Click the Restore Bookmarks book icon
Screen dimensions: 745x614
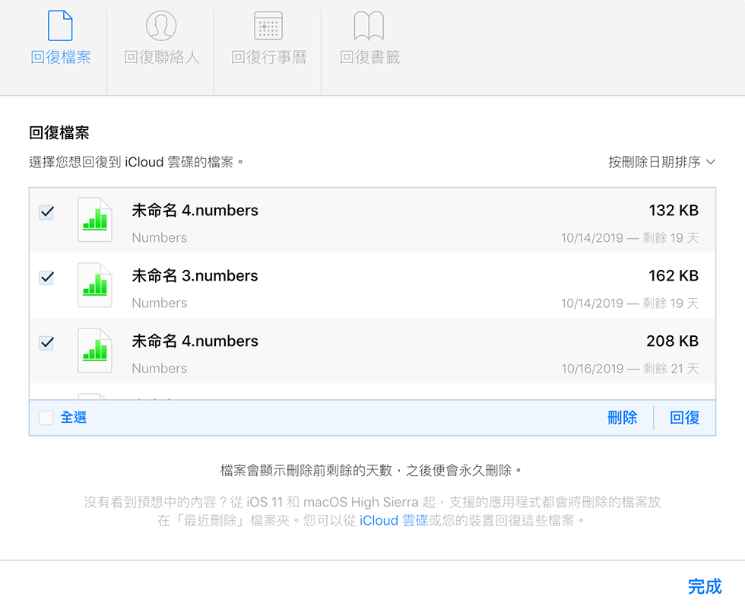(369, 25)
